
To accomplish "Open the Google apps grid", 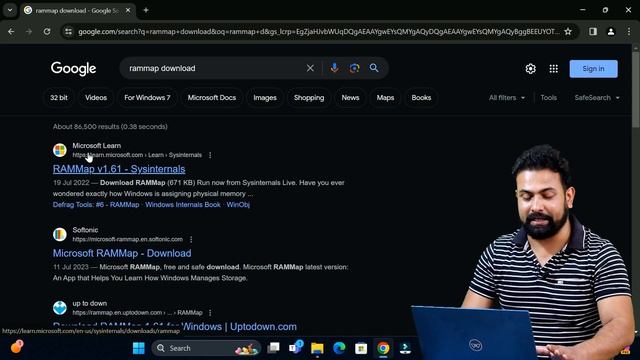I will [553, 69].
